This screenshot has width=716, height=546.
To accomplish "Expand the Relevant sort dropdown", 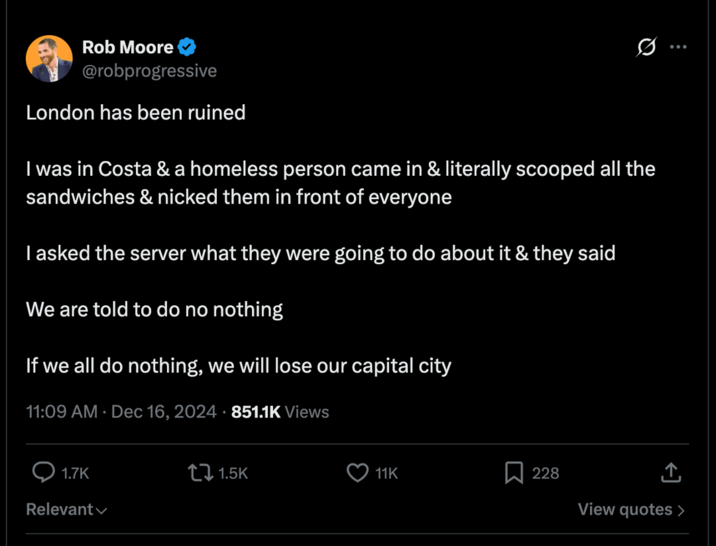I will click(66, 510).
